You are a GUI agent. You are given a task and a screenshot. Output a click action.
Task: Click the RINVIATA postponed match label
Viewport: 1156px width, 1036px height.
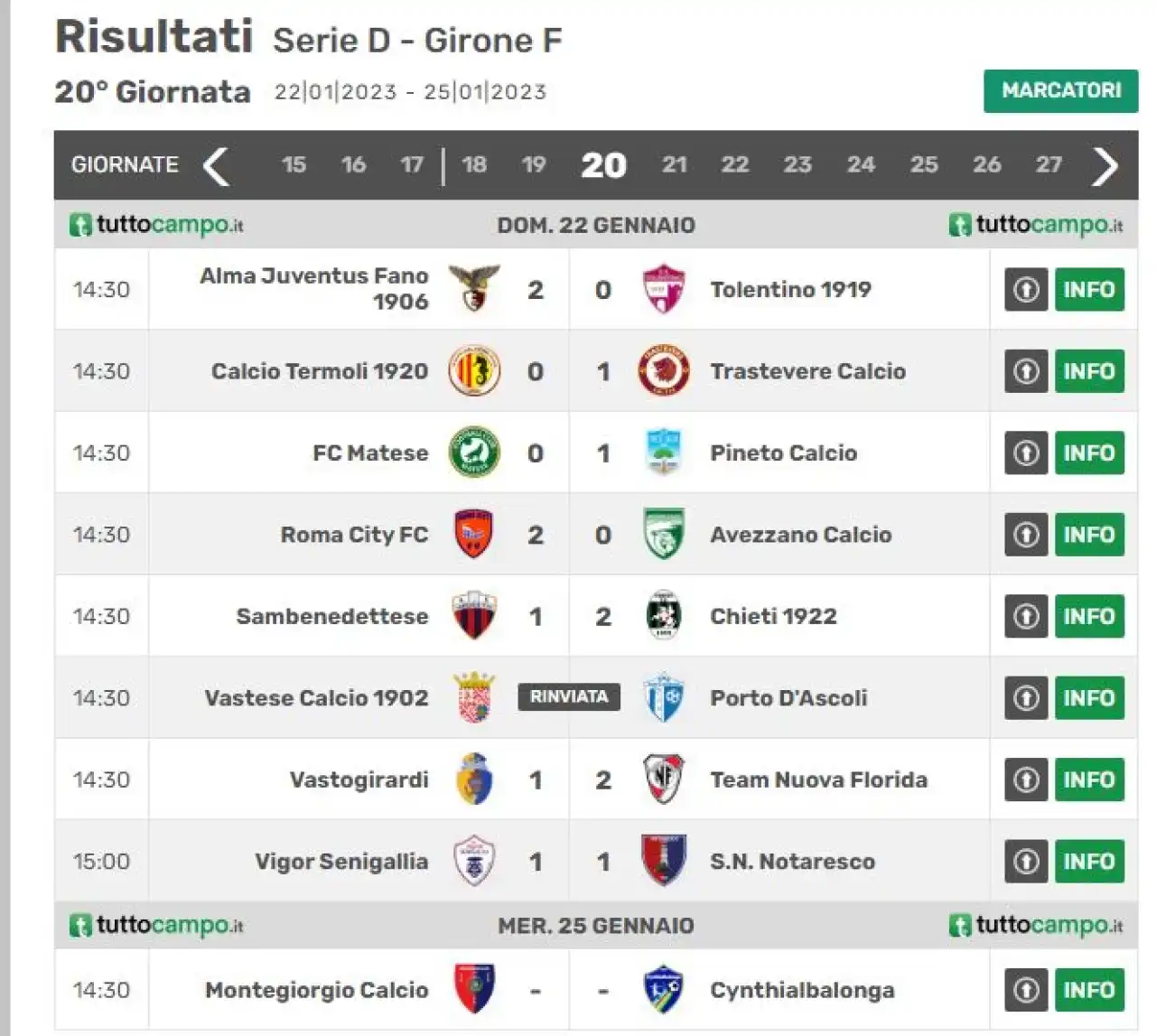point(569,696)
